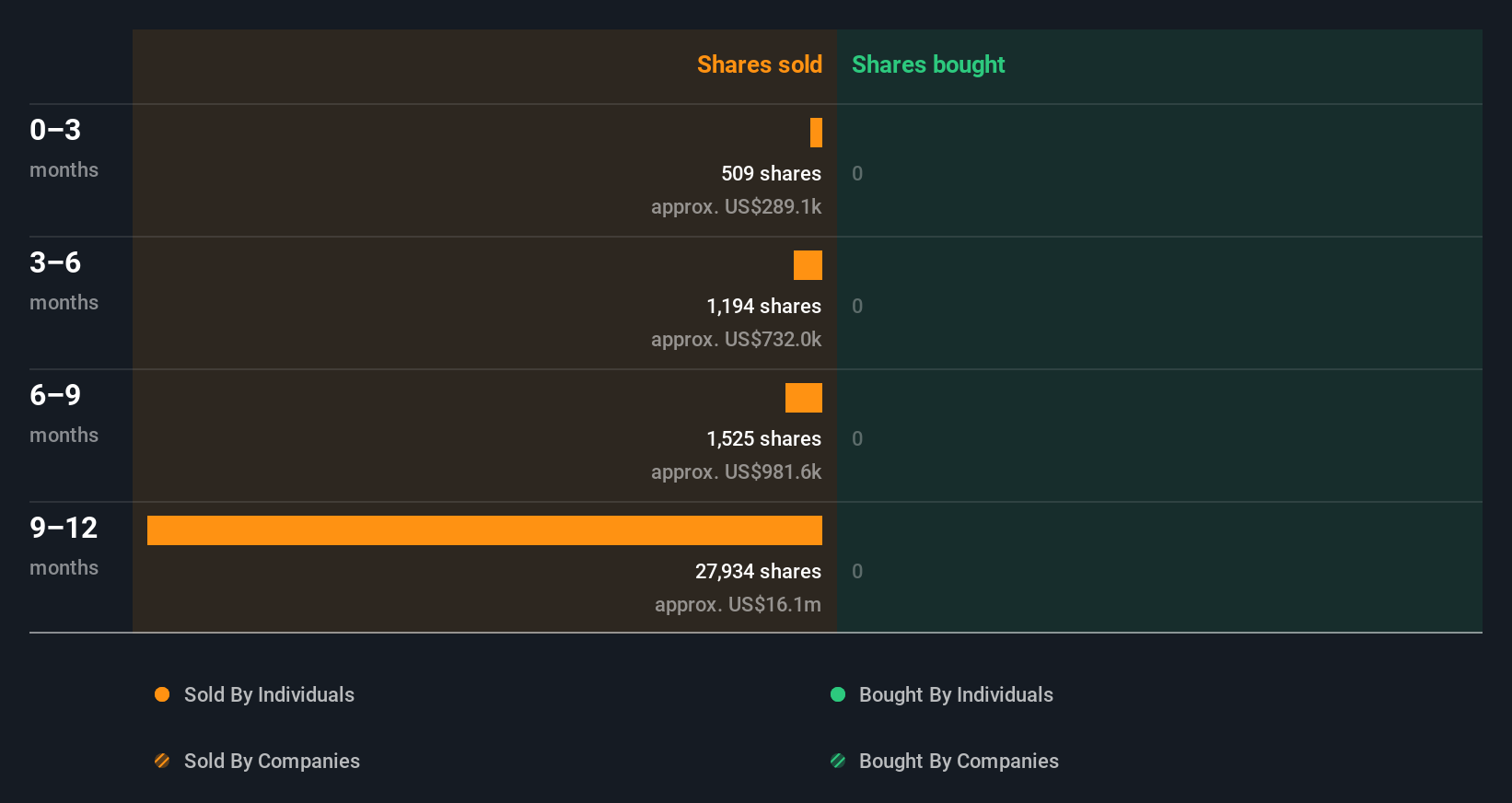The height and width of the screenshot is (803, 1512).
Task: Click the long 9–12 months orange bar
Action: point(484,530)
